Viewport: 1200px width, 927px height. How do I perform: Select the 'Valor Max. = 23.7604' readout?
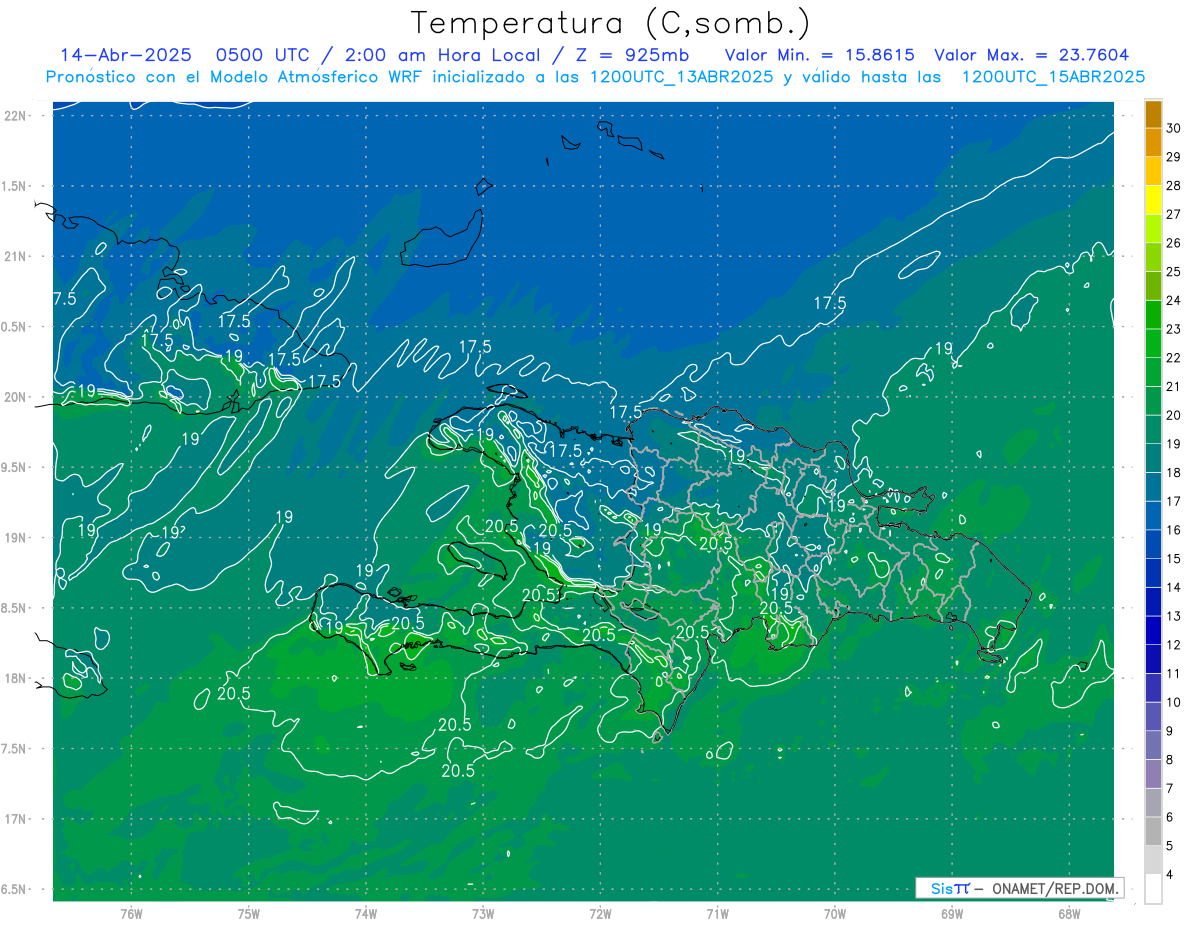(1032, 55)
